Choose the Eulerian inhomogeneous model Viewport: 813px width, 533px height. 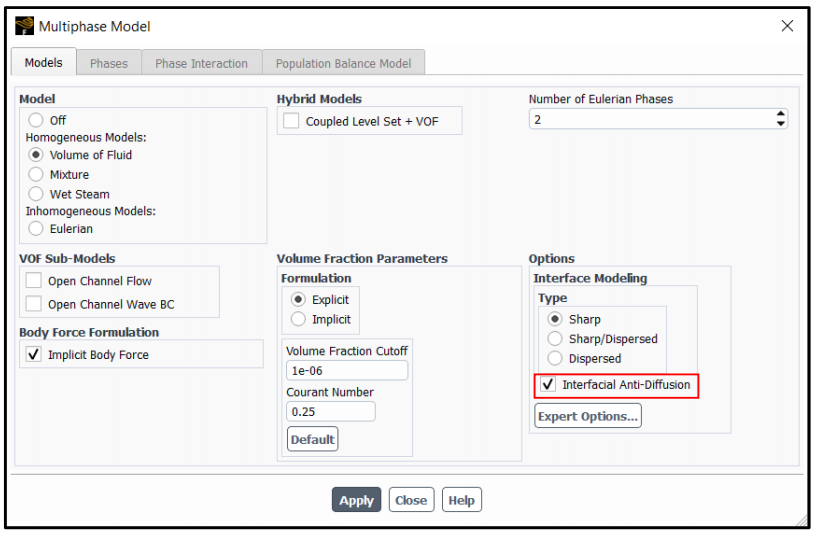36,229
